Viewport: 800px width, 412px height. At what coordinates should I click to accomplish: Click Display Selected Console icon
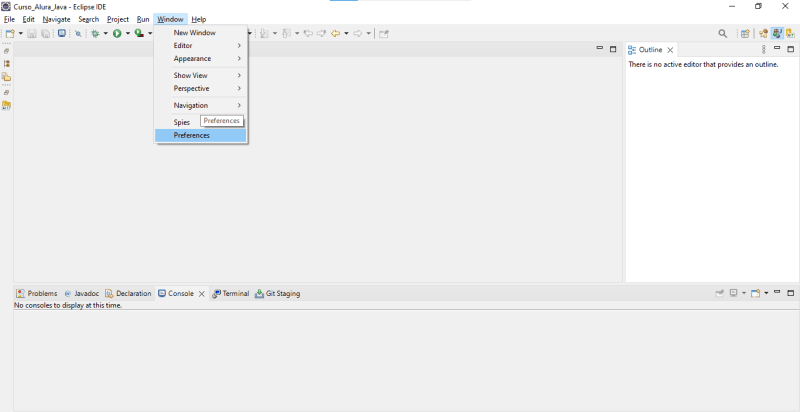[x=734, y=293]
